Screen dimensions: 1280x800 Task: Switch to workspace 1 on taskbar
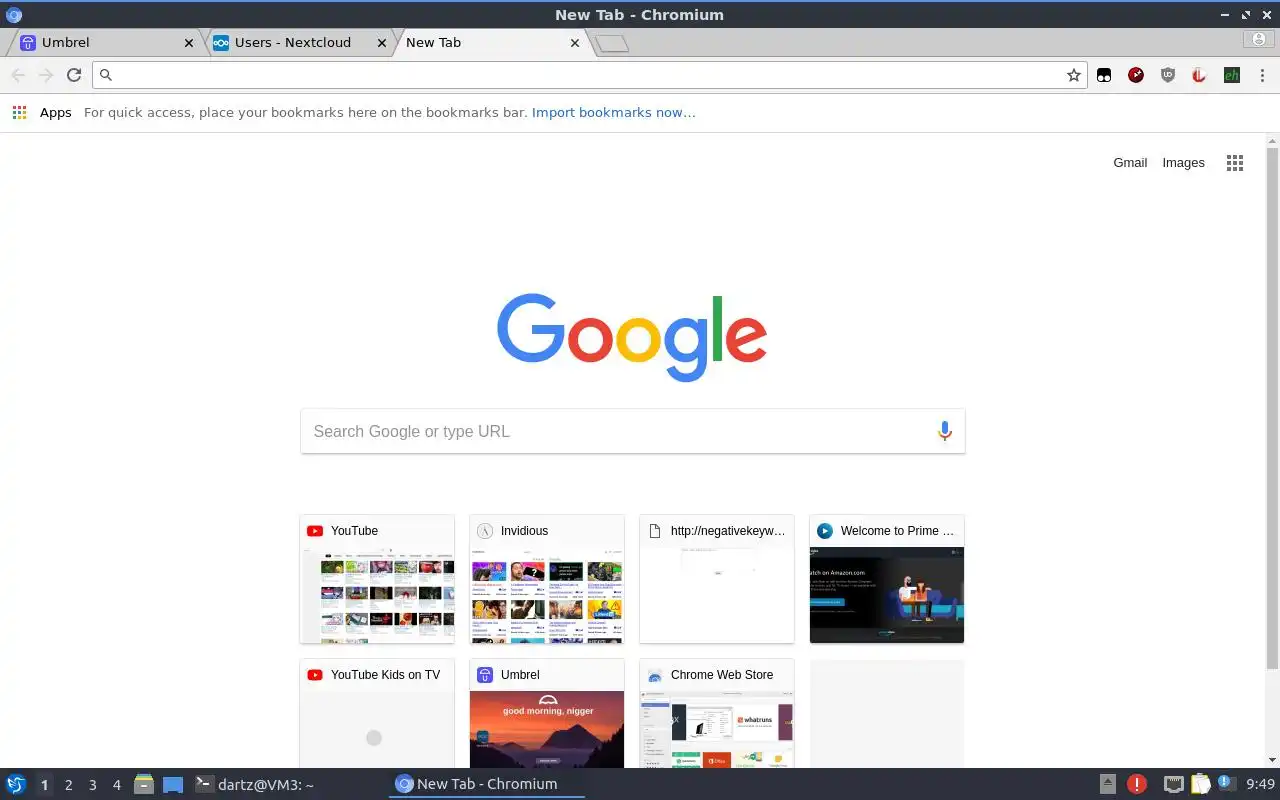(x=44, y=785)
